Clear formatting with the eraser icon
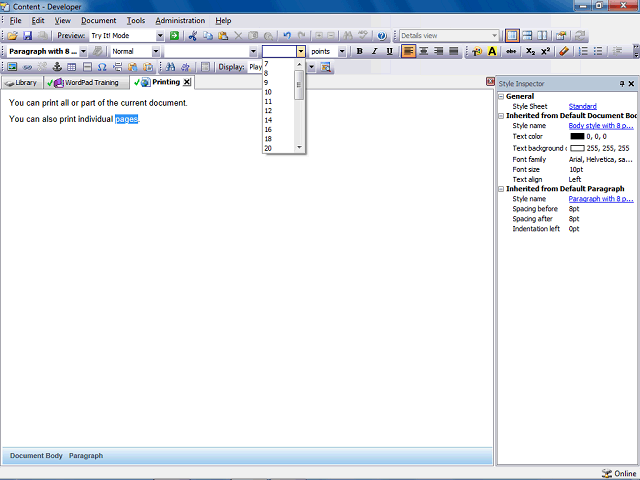The height and width of the screenshot is (480, 640). (564, 51)
